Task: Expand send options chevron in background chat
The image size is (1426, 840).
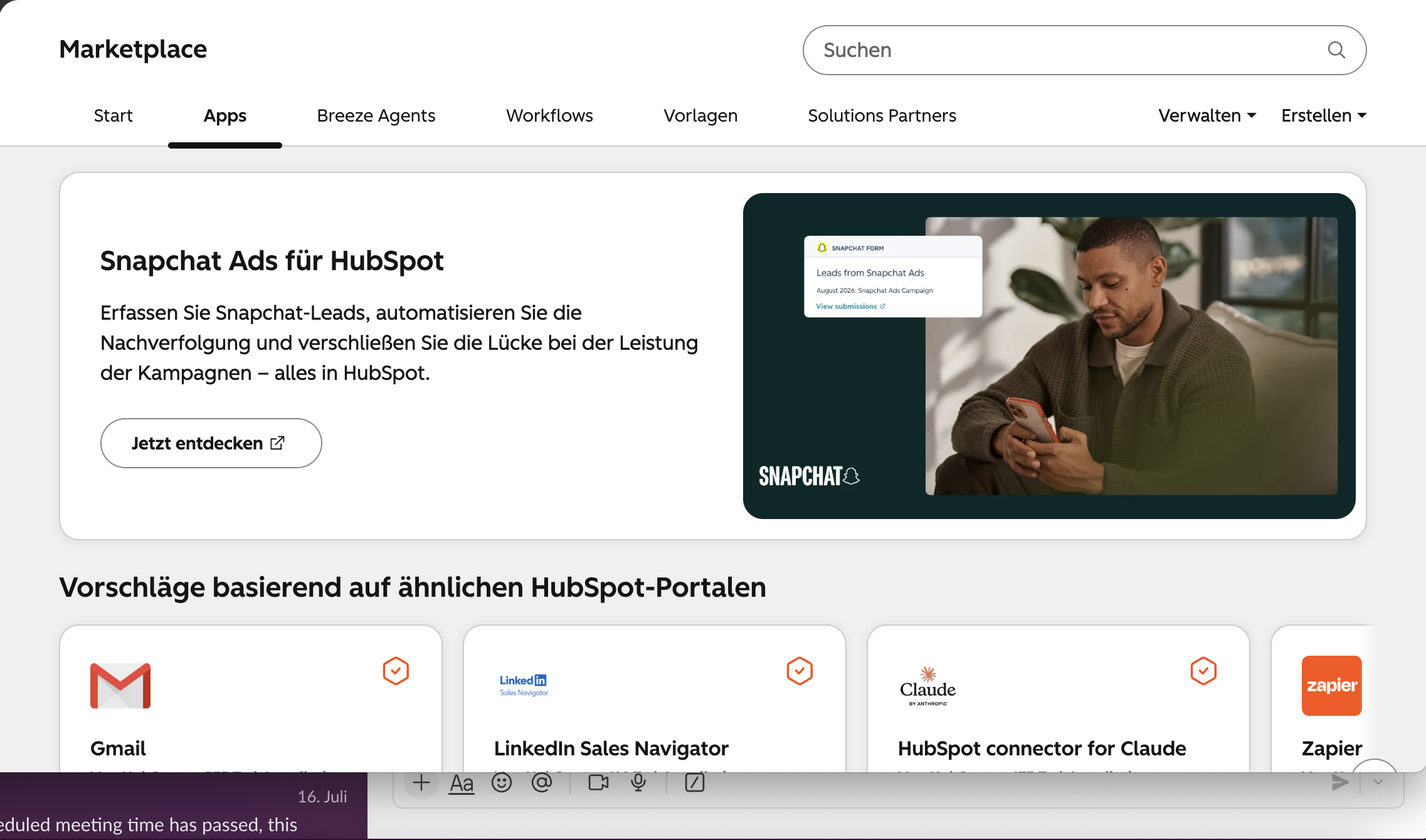Action: point(1378,782)
